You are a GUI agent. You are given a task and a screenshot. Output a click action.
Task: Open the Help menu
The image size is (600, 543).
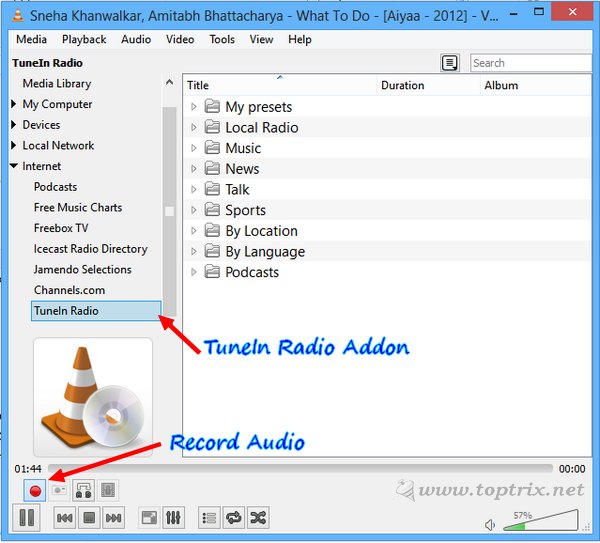(300, 39)
